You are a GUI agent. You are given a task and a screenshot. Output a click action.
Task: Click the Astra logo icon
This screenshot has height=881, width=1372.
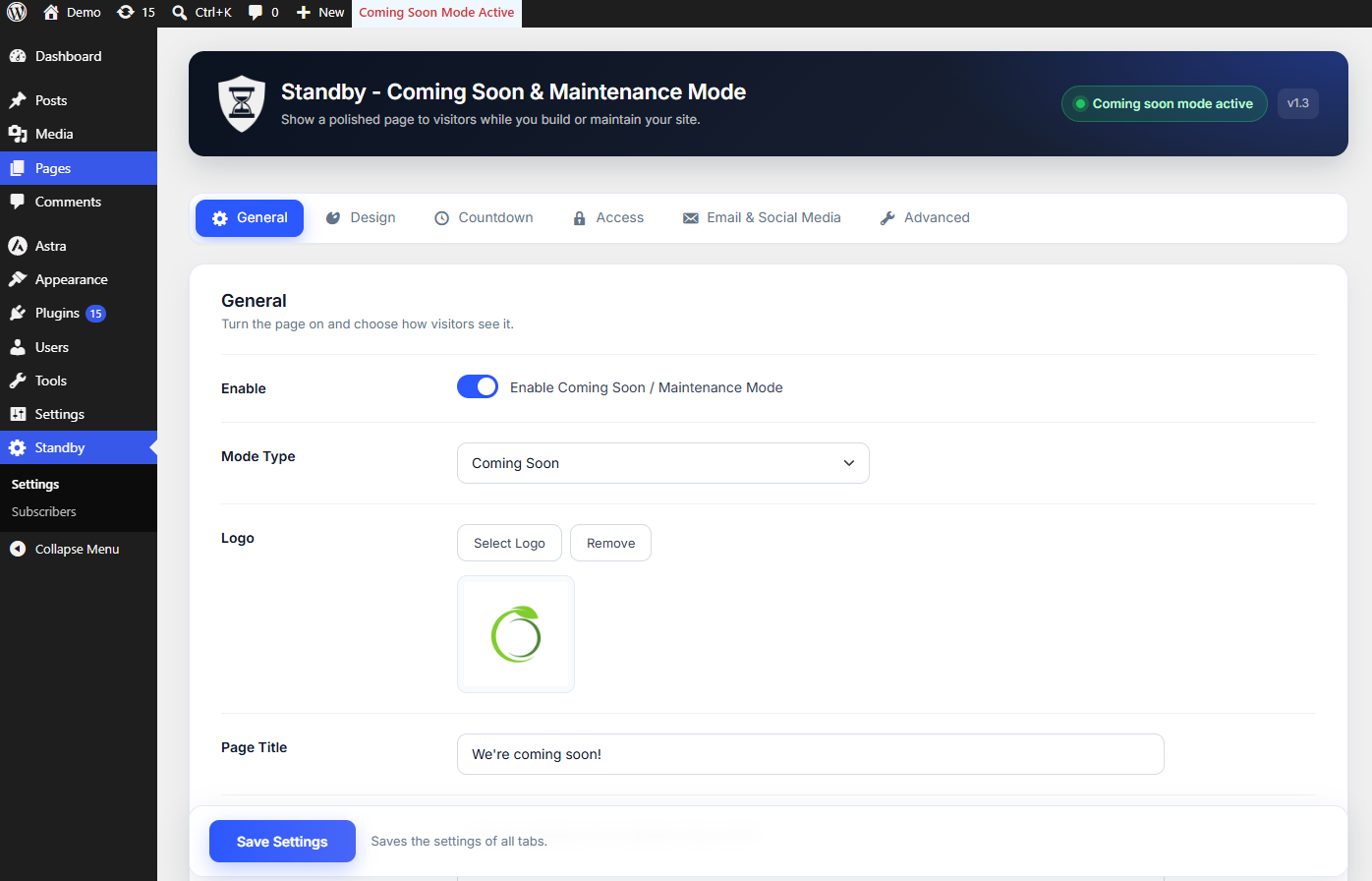click(18, 246)
